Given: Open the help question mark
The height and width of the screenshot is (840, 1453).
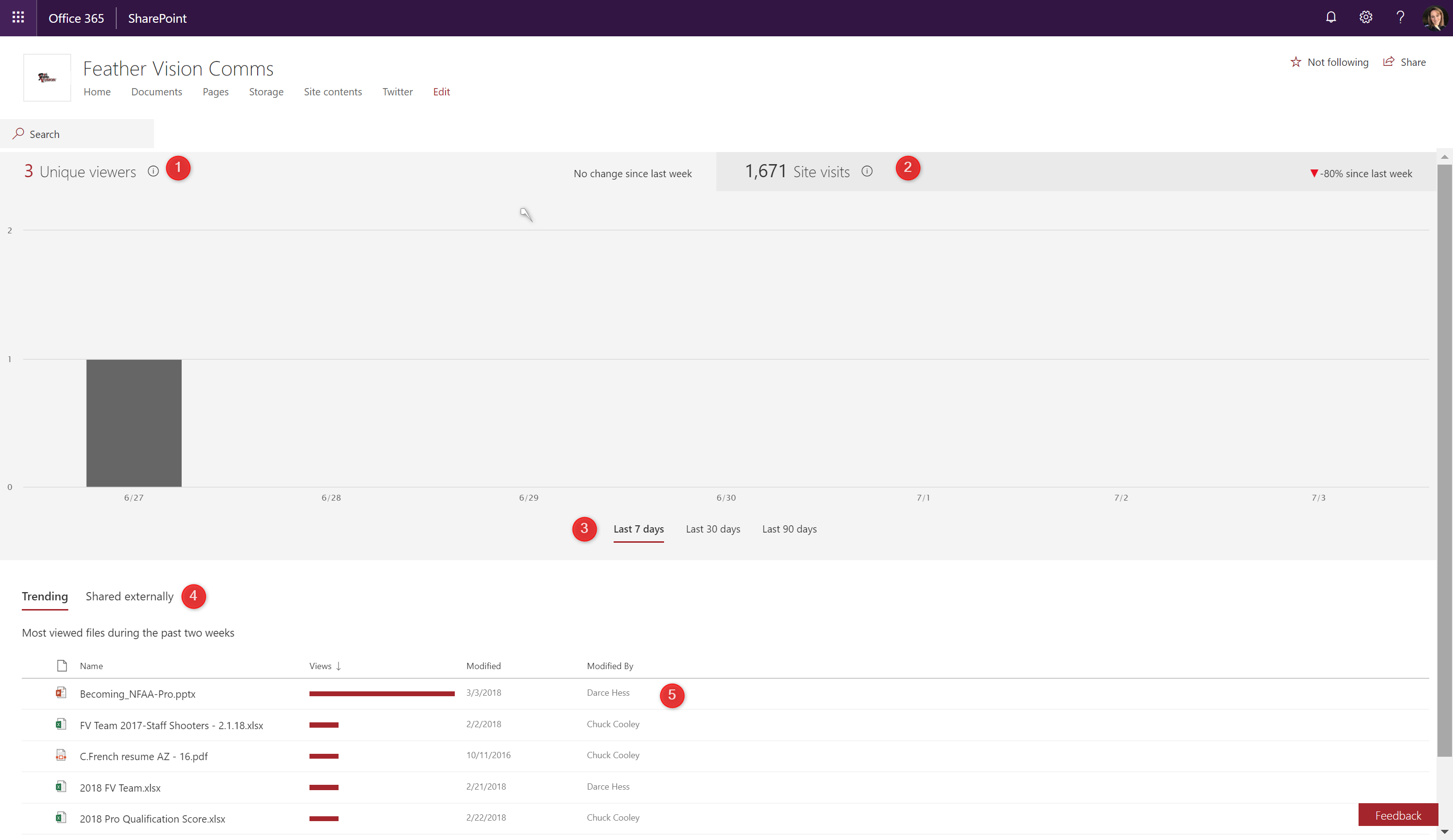Looking at the screenshot, I should (1400, 18).
